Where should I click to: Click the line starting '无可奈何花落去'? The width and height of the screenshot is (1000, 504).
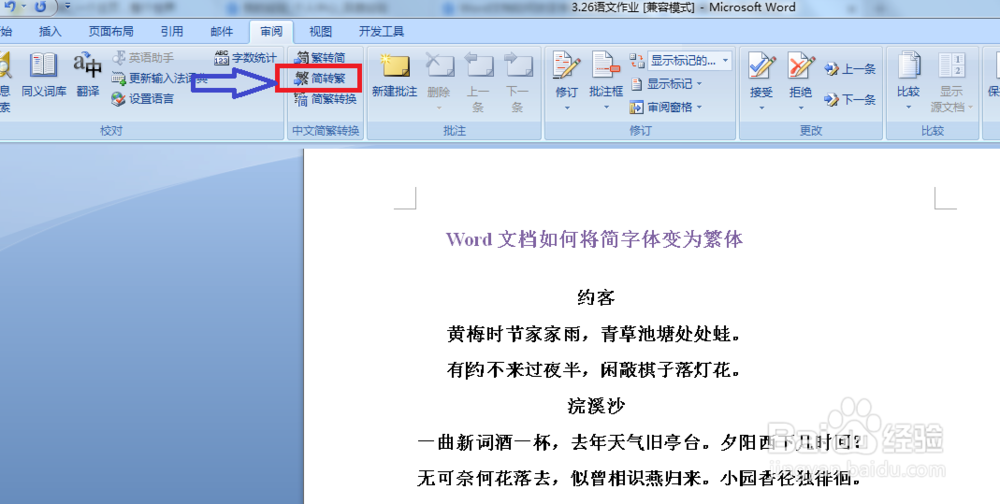tap(640, 478)
